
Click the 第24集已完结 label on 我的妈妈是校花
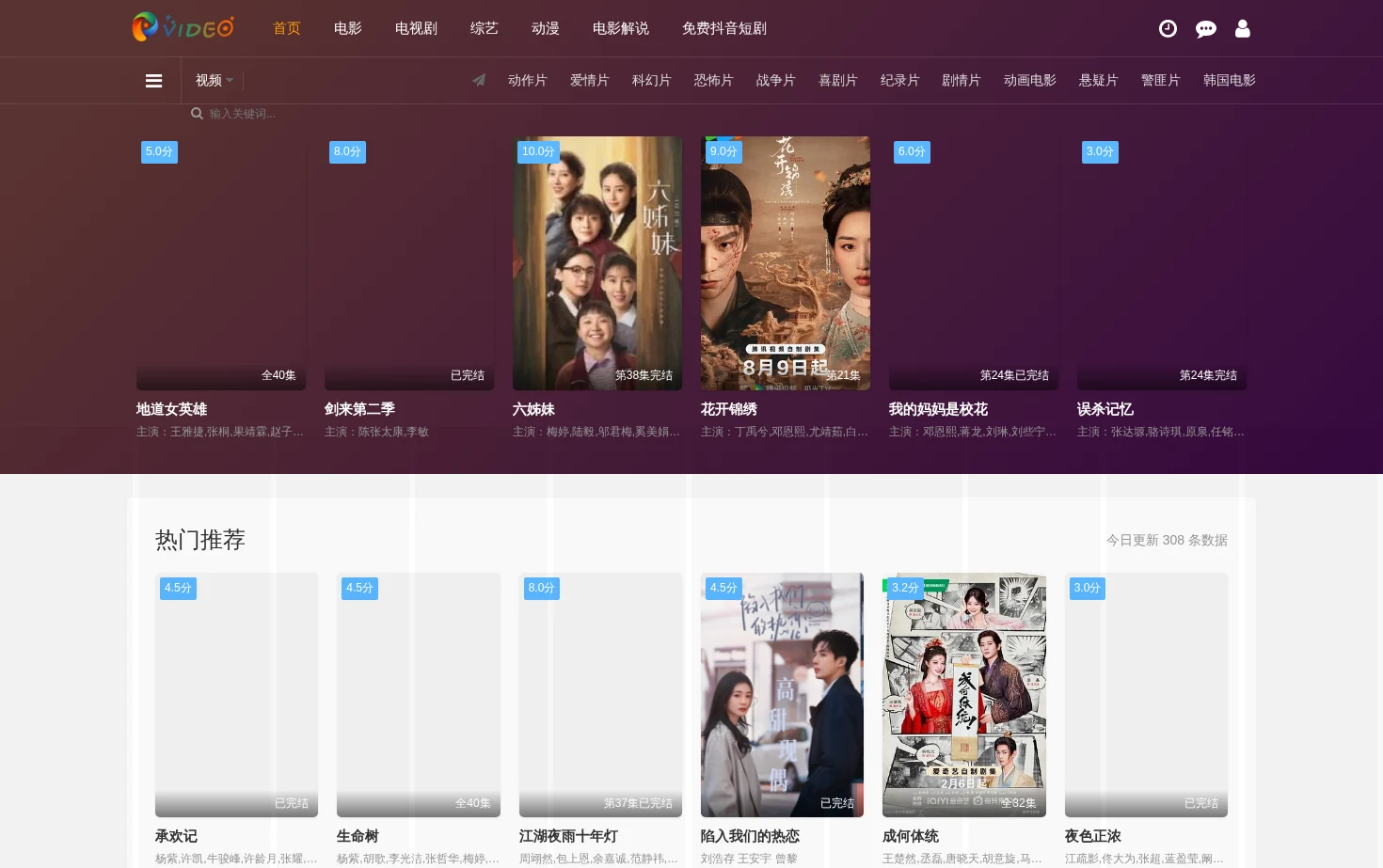pyautogui.click(x=1014, y=375)
